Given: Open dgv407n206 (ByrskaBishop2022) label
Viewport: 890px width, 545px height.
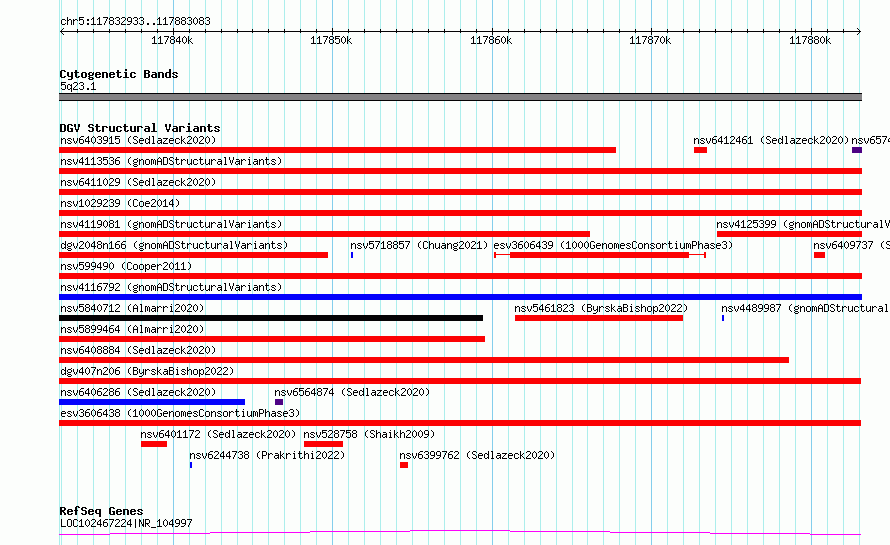Looking at the screenshot, I should tap(147, 371).
